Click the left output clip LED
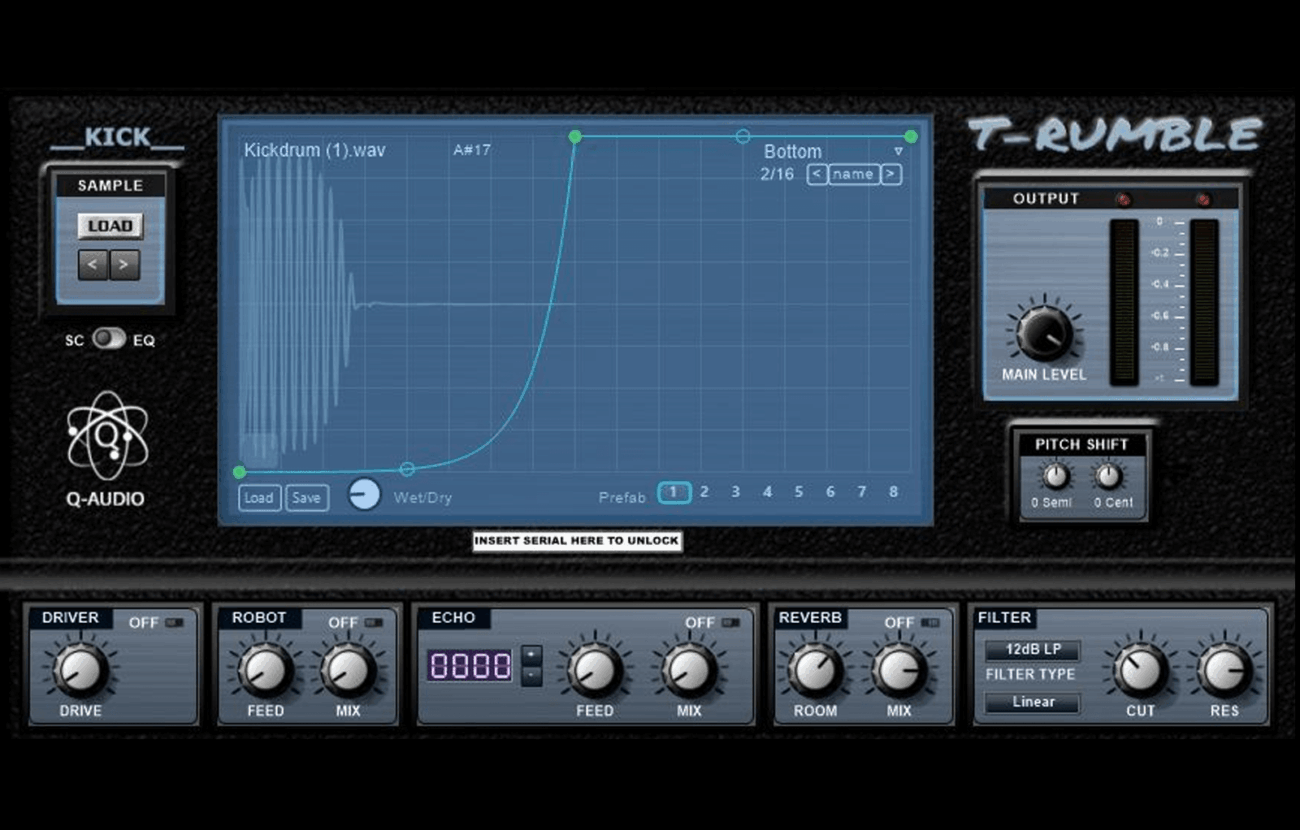Viewport: 1300px width, 830px height. click(x=1123, y=200)
